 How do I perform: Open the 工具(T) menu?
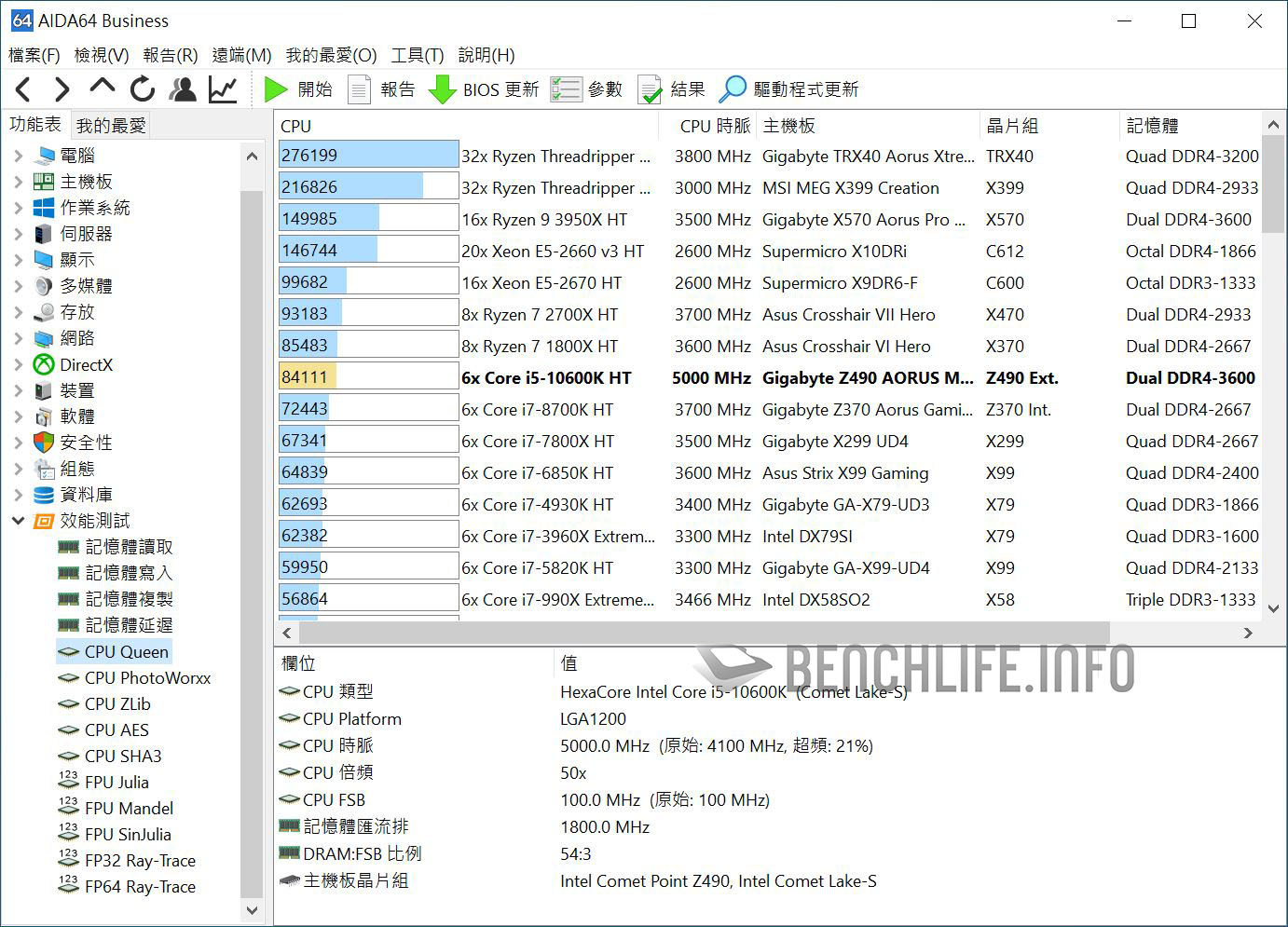(417, 55)
